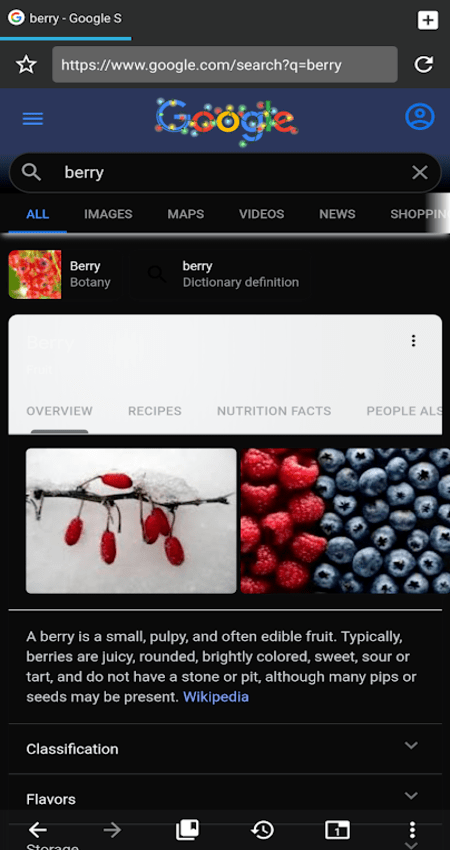Follow the Wikipedia link

point(216,697)
